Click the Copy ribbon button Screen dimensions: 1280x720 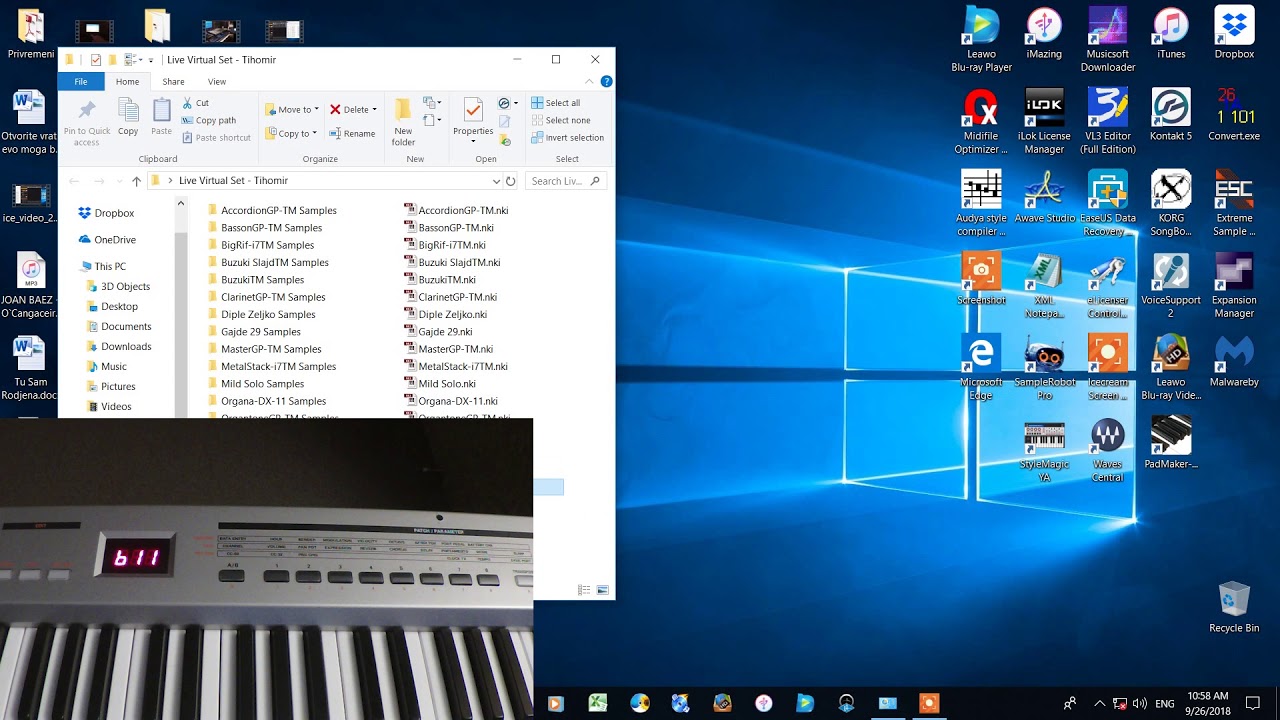coord(128,117)
